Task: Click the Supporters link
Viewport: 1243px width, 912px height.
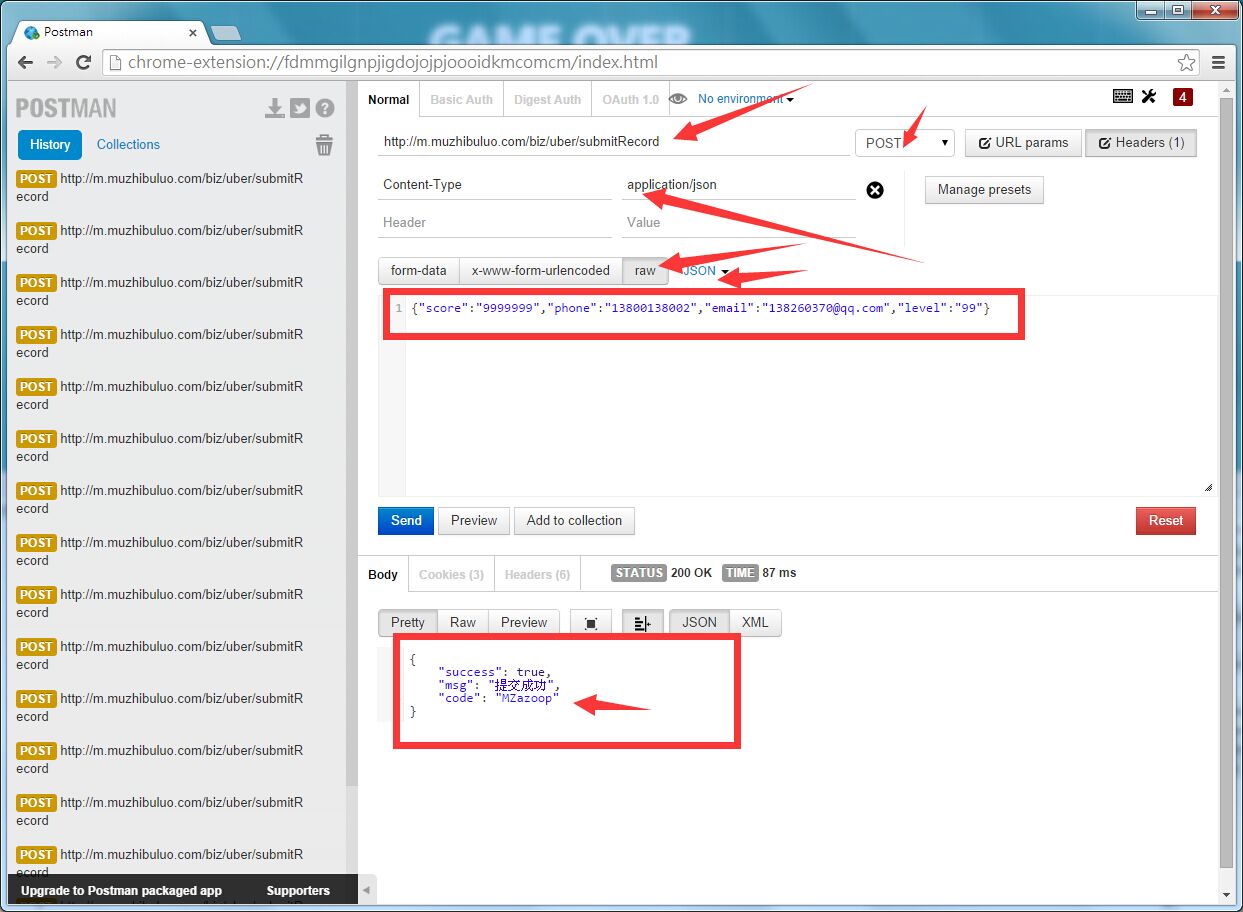Action: [298, 891]
